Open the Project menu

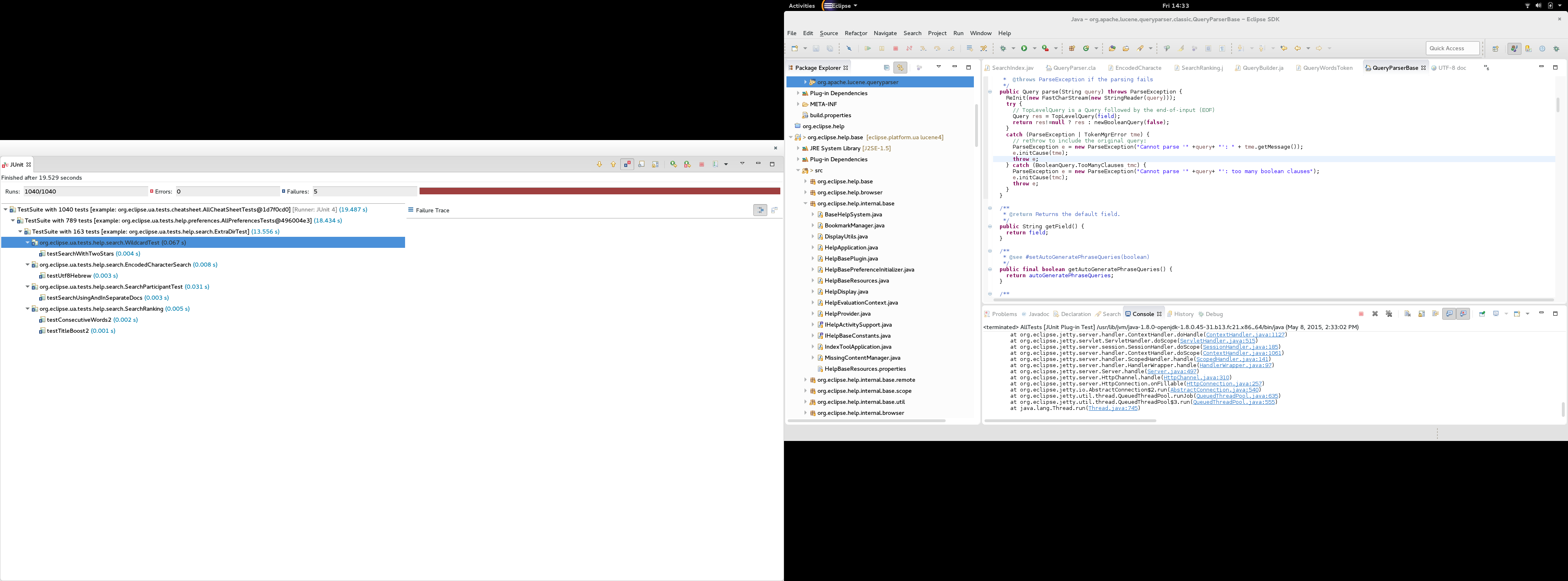937,33
